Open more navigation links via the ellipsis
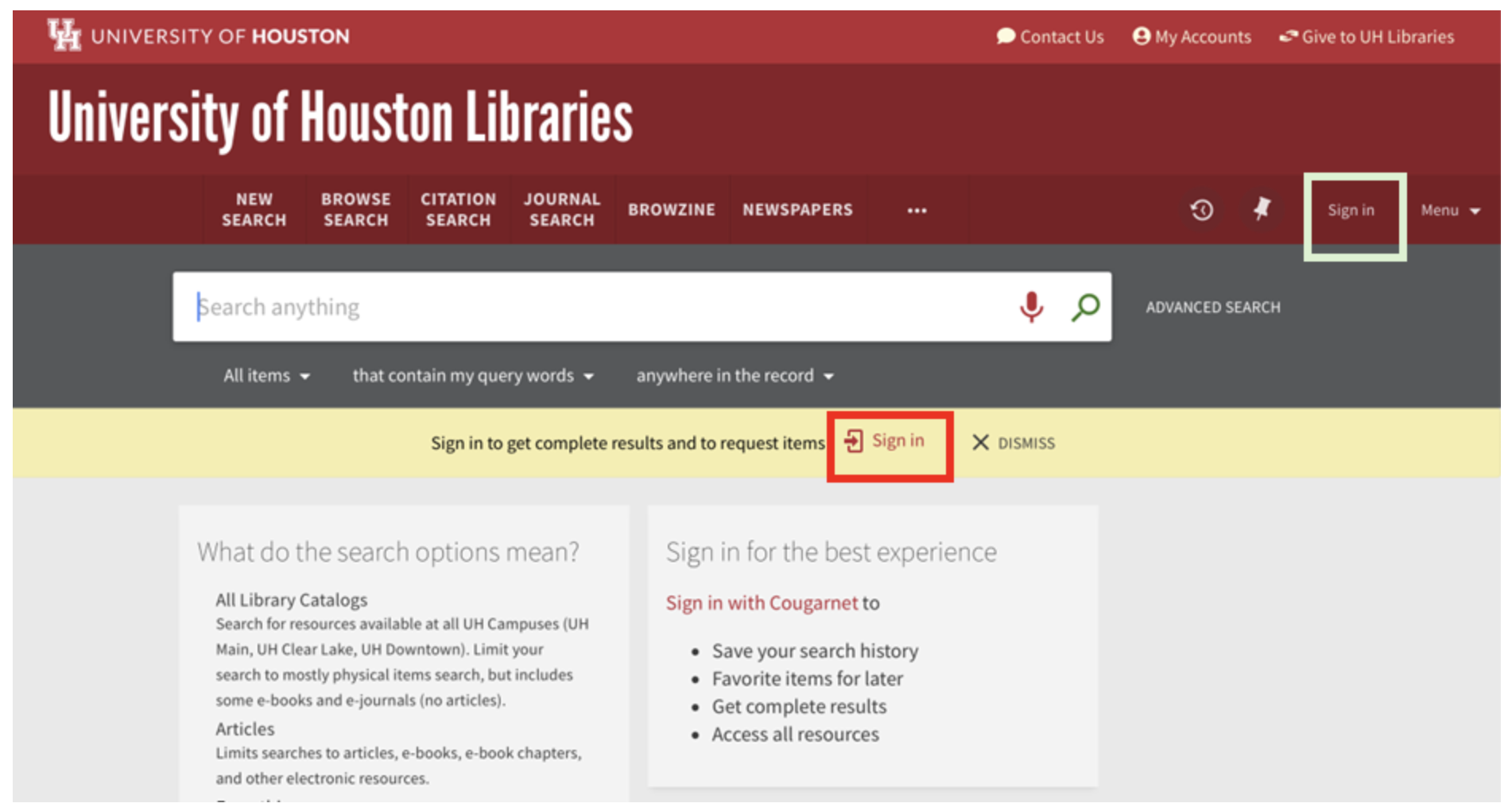Viewport: 1512px width, 811px height. pos(917,211)
